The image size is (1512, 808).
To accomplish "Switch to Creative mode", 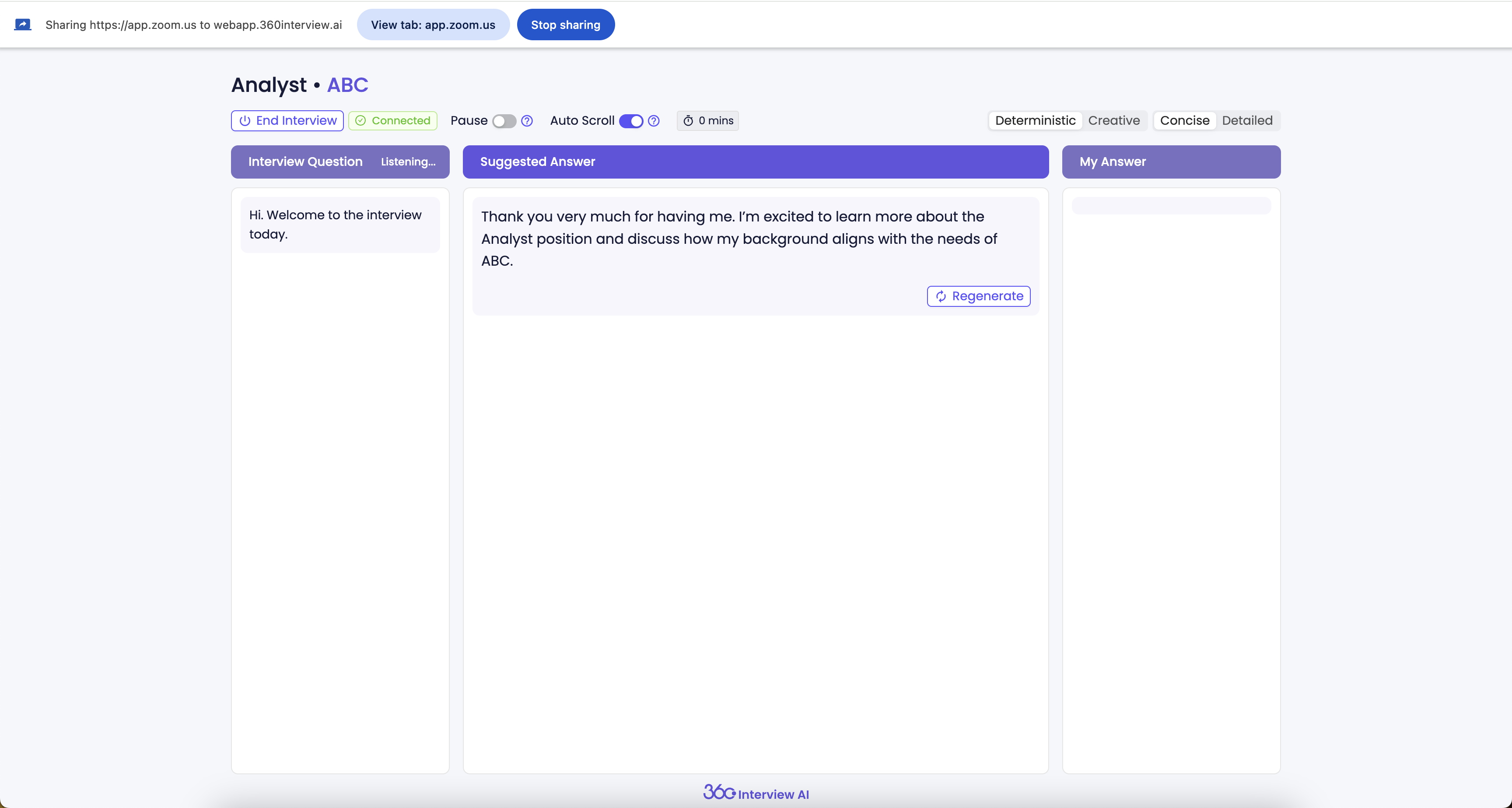I will (1113, 120).
